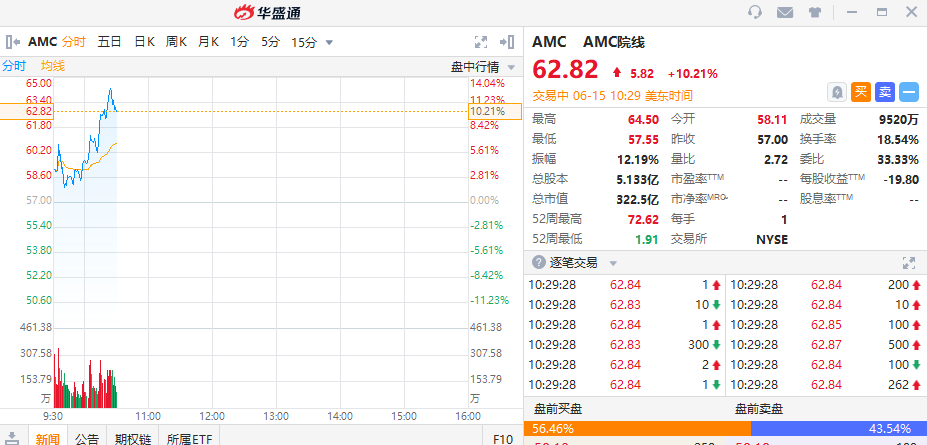Collapse the left sidebar panel

[x=13, y=42]
